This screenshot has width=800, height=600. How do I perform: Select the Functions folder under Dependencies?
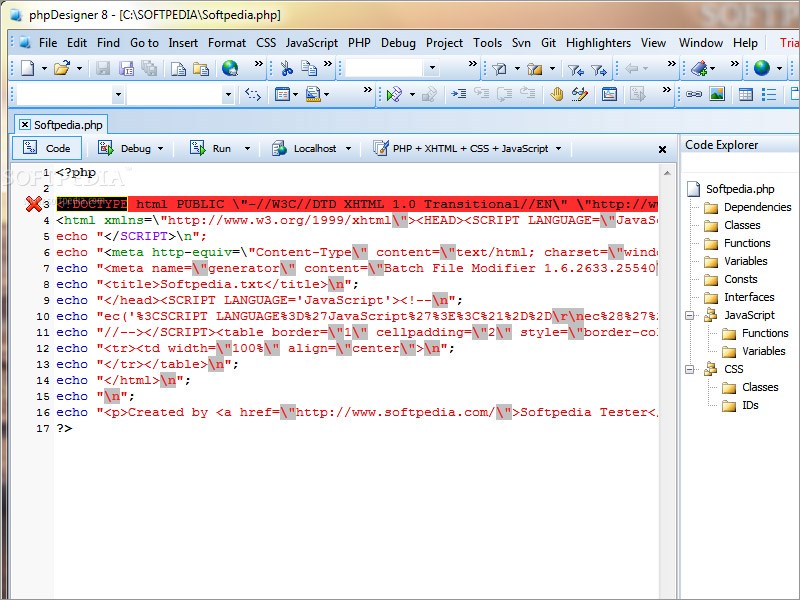(x=746, y=243)
